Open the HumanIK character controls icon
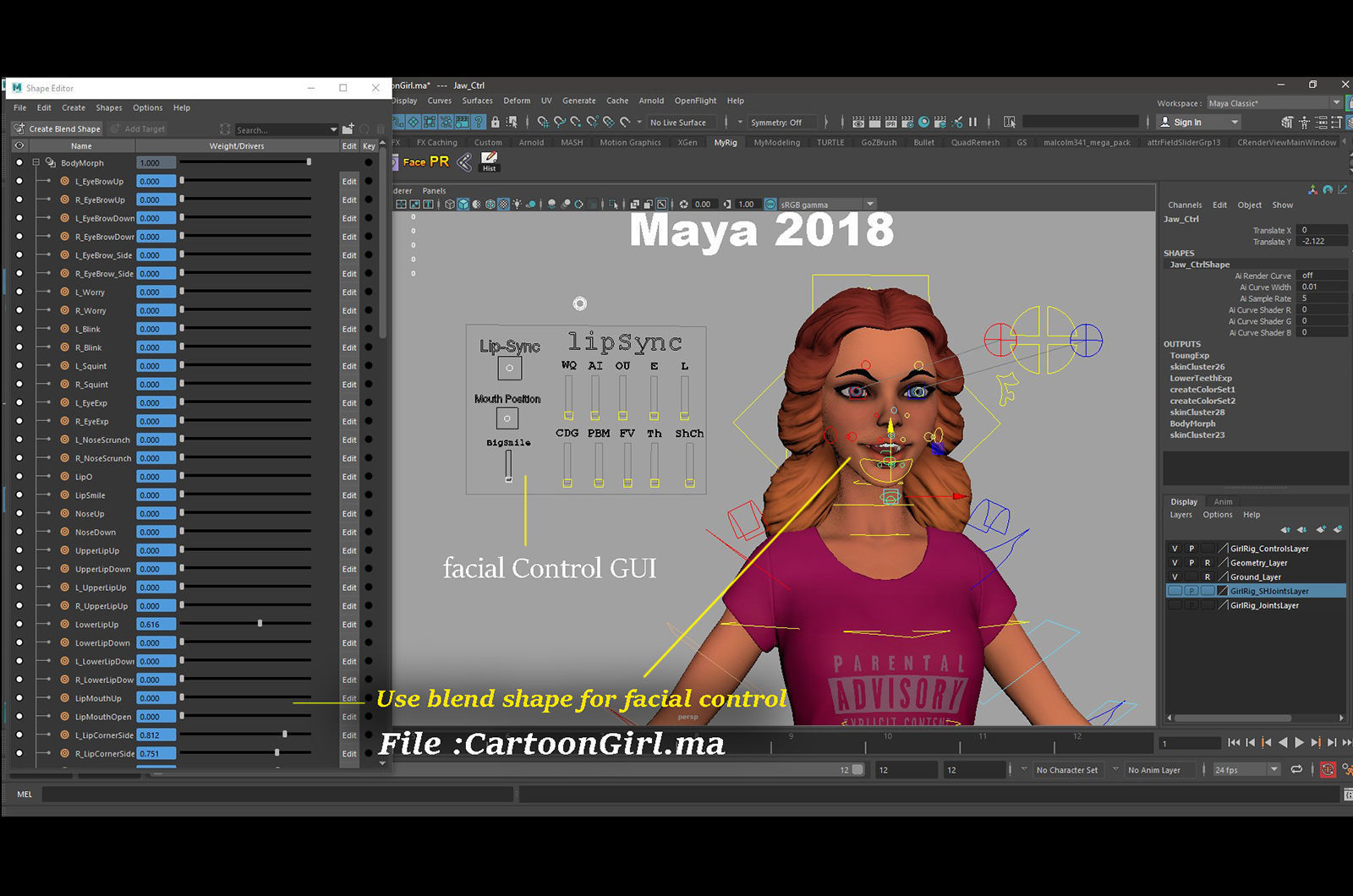Image resolution: width=1353 pixels, height=896 pixels. [1304, 122]
